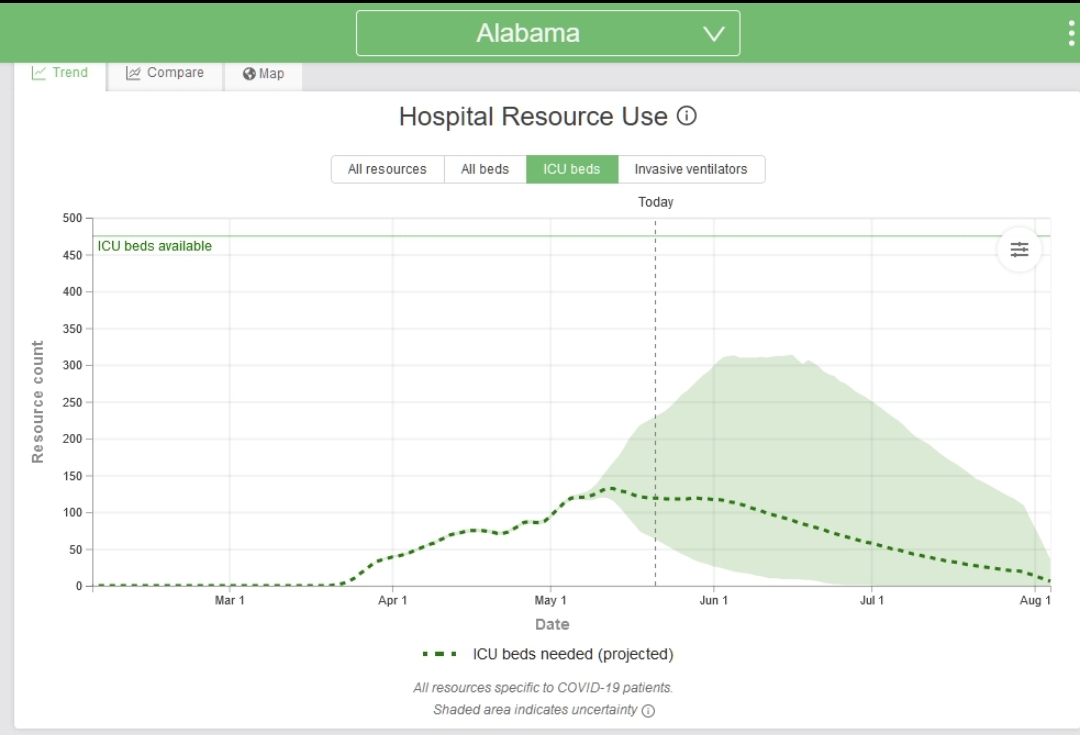
Task: Click the ICU beds available line label
Action: click(155, 246)
